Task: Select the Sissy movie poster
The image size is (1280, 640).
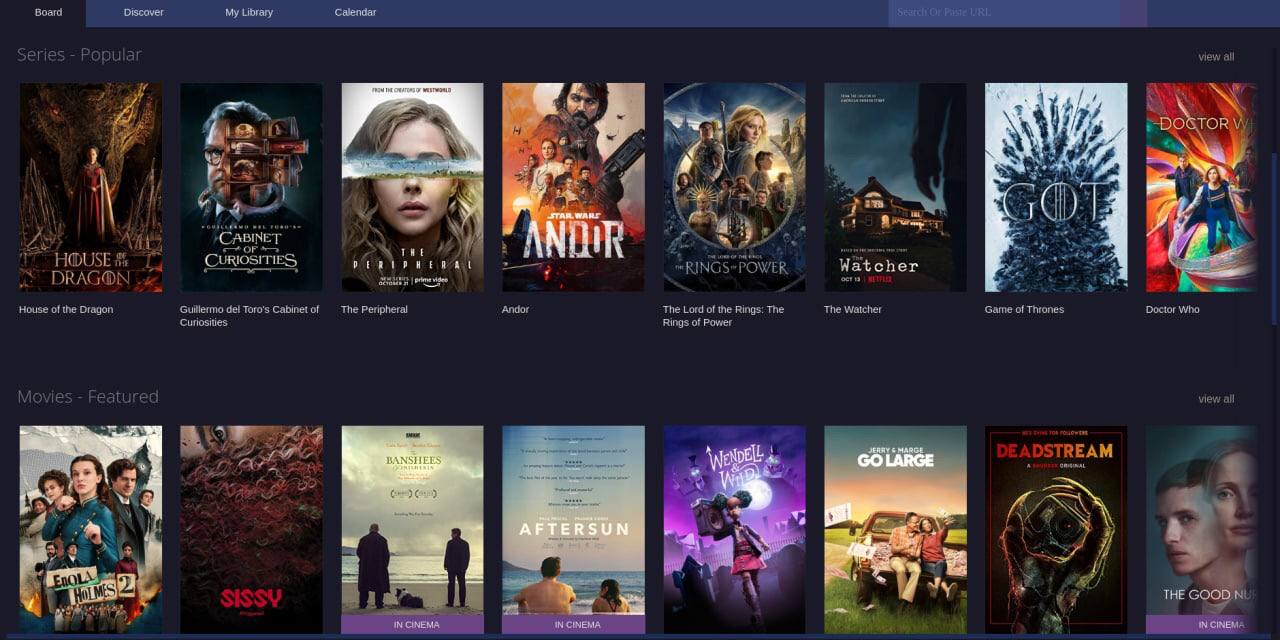Action: (251, 530)
